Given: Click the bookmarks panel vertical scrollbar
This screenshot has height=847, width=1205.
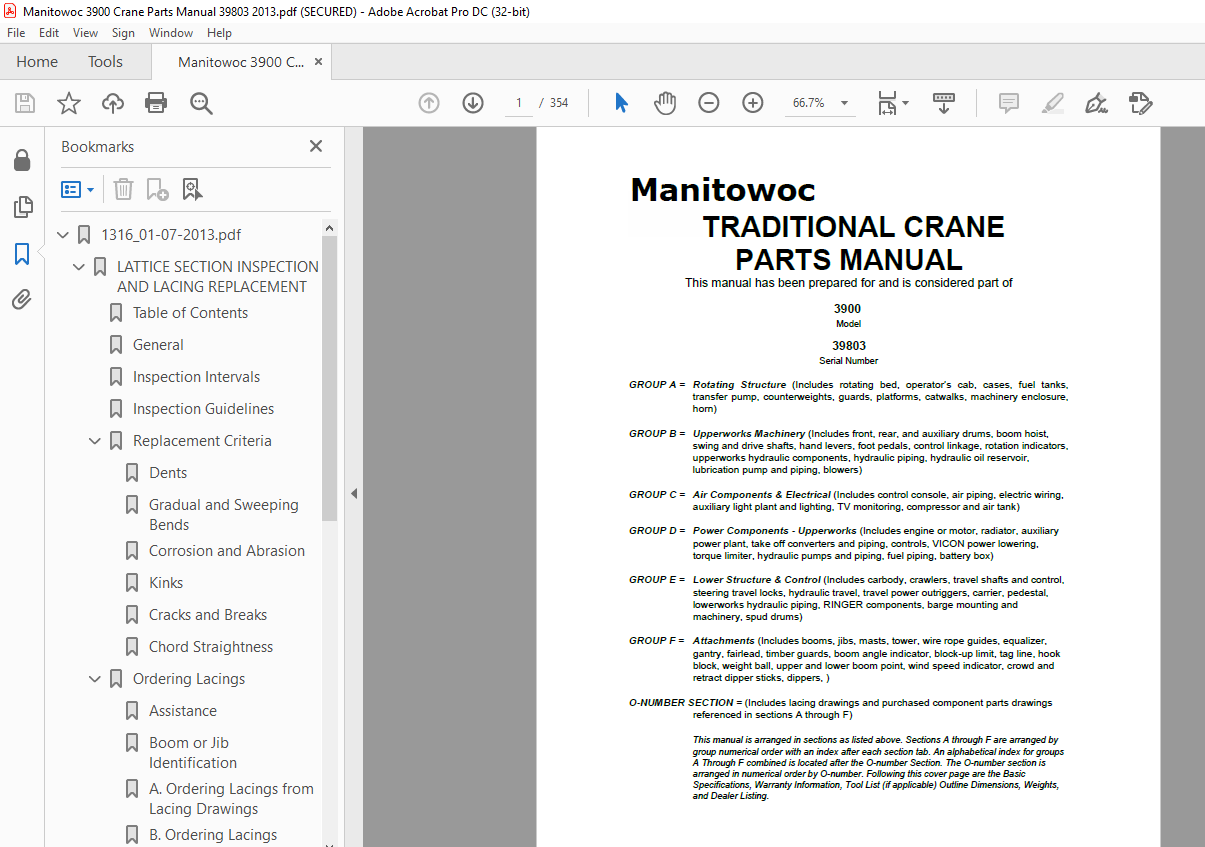Looking at the screenshot, I should 330,380.
